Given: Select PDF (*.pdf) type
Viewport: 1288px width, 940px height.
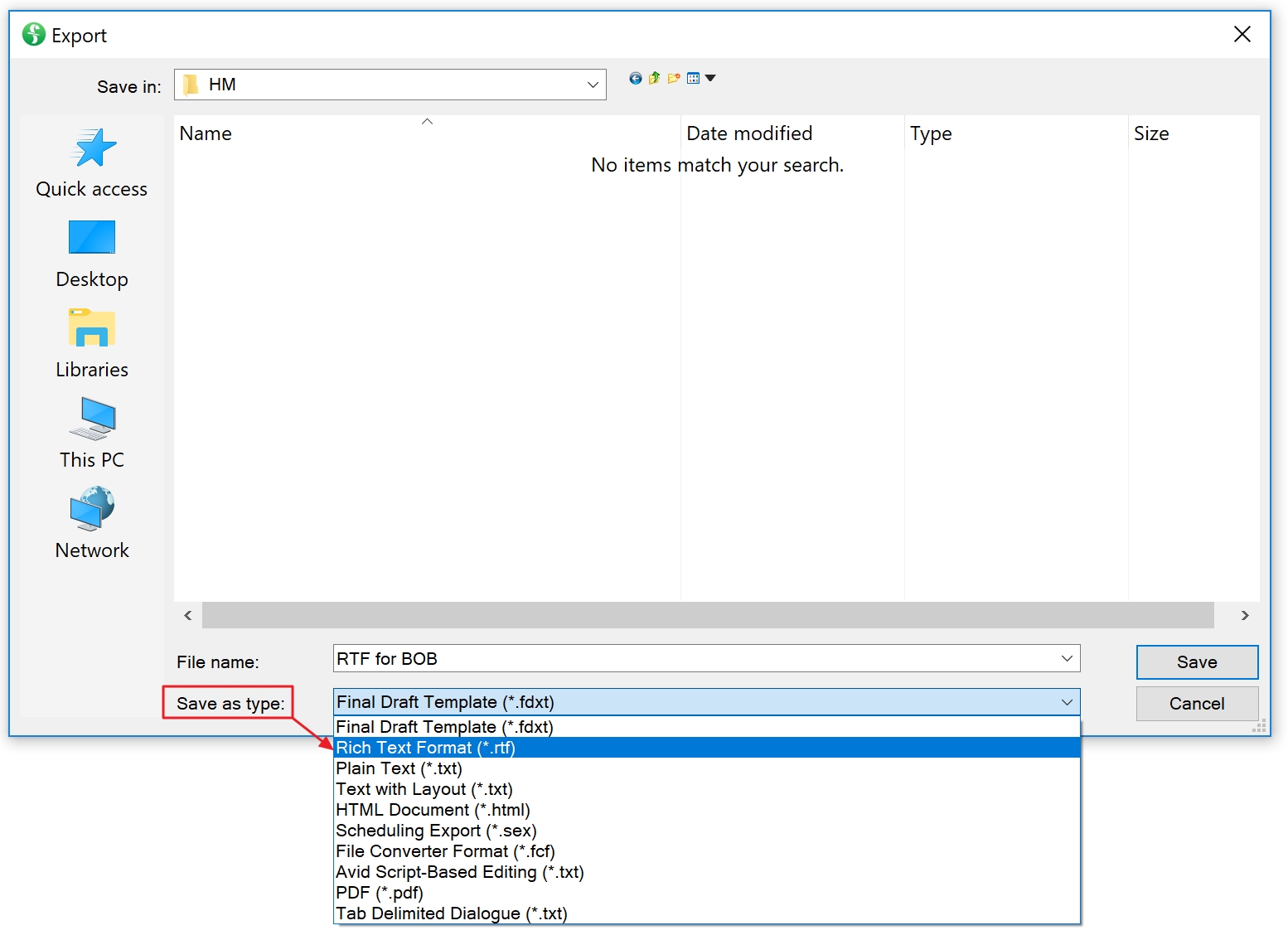Looking at the screenshot, I should coord(707,893).
